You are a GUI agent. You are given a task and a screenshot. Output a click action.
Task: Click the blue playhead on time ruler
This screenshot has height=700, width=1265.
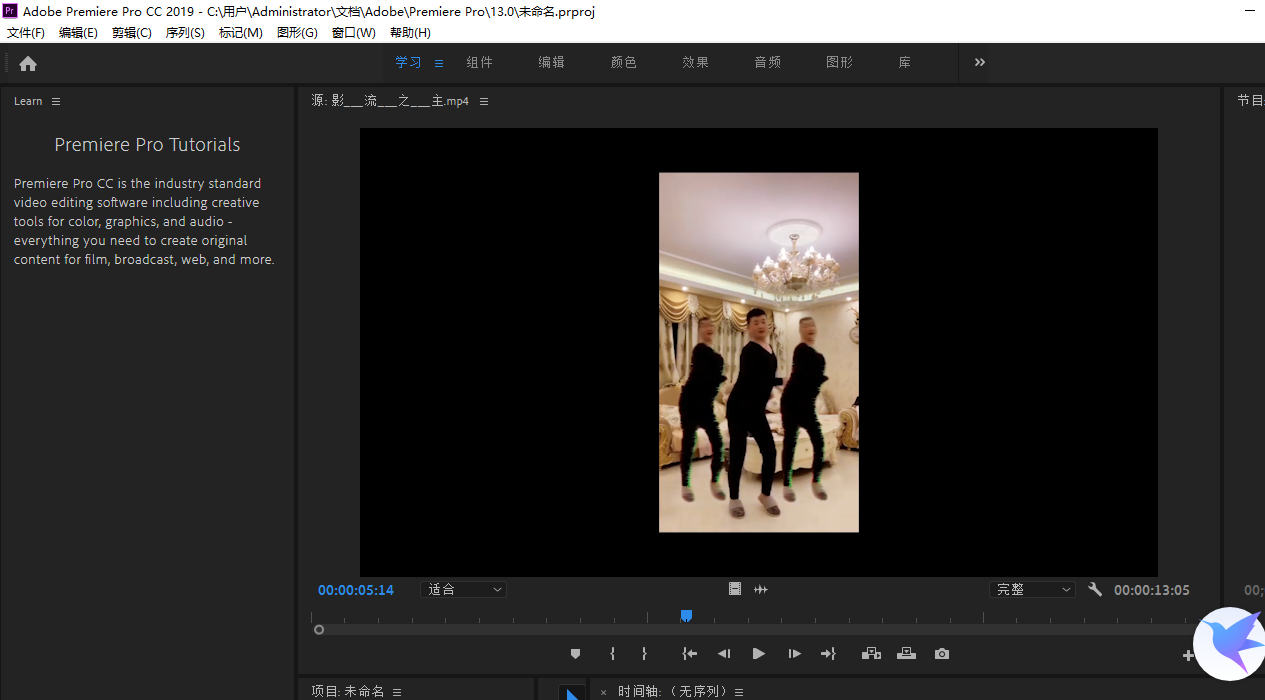(686, 616)
